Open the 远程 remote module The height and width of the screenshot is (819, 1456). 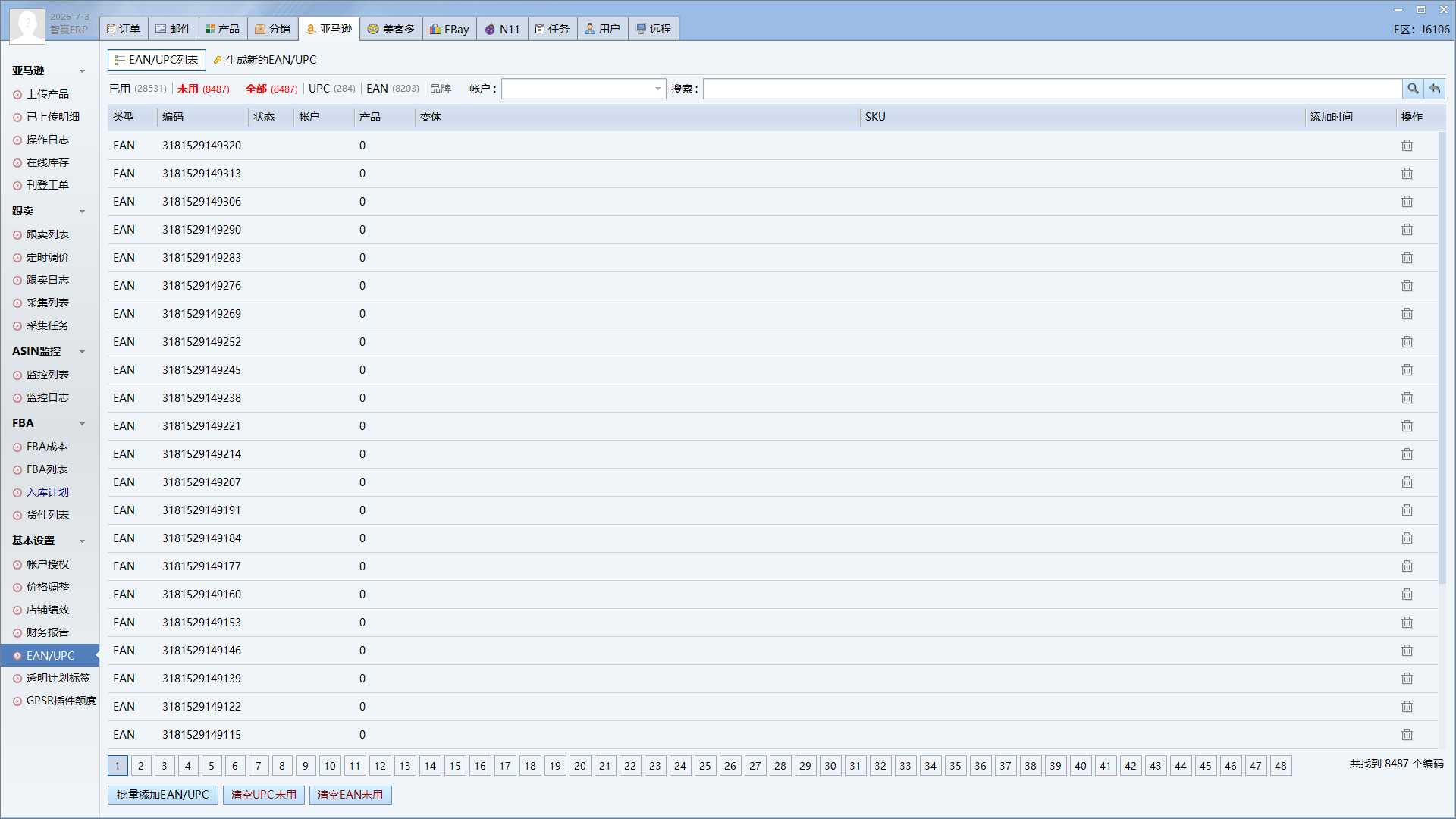point(654,29)
